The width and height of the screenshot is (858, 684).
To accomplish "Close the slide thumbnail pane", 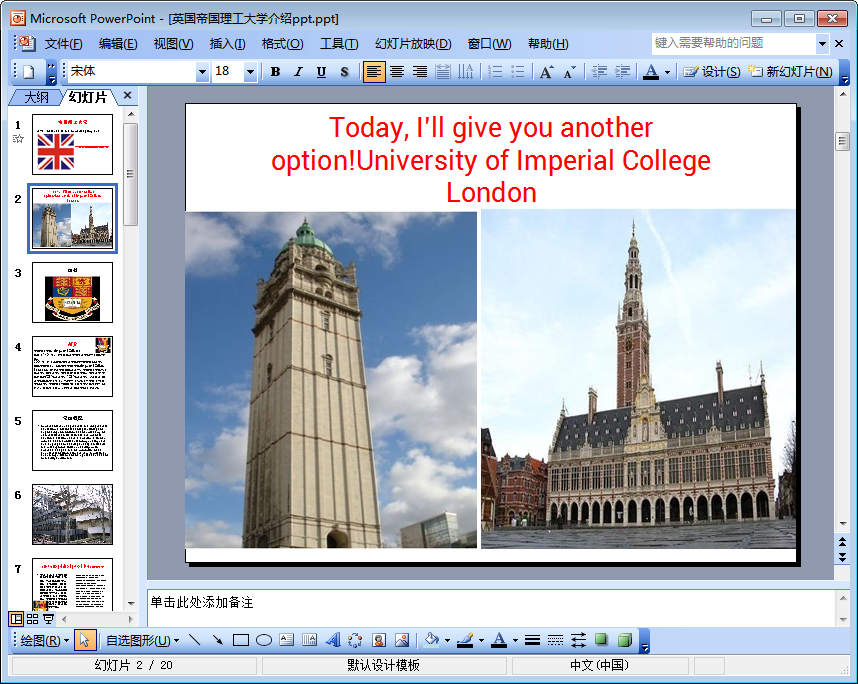I will [127, 95].
